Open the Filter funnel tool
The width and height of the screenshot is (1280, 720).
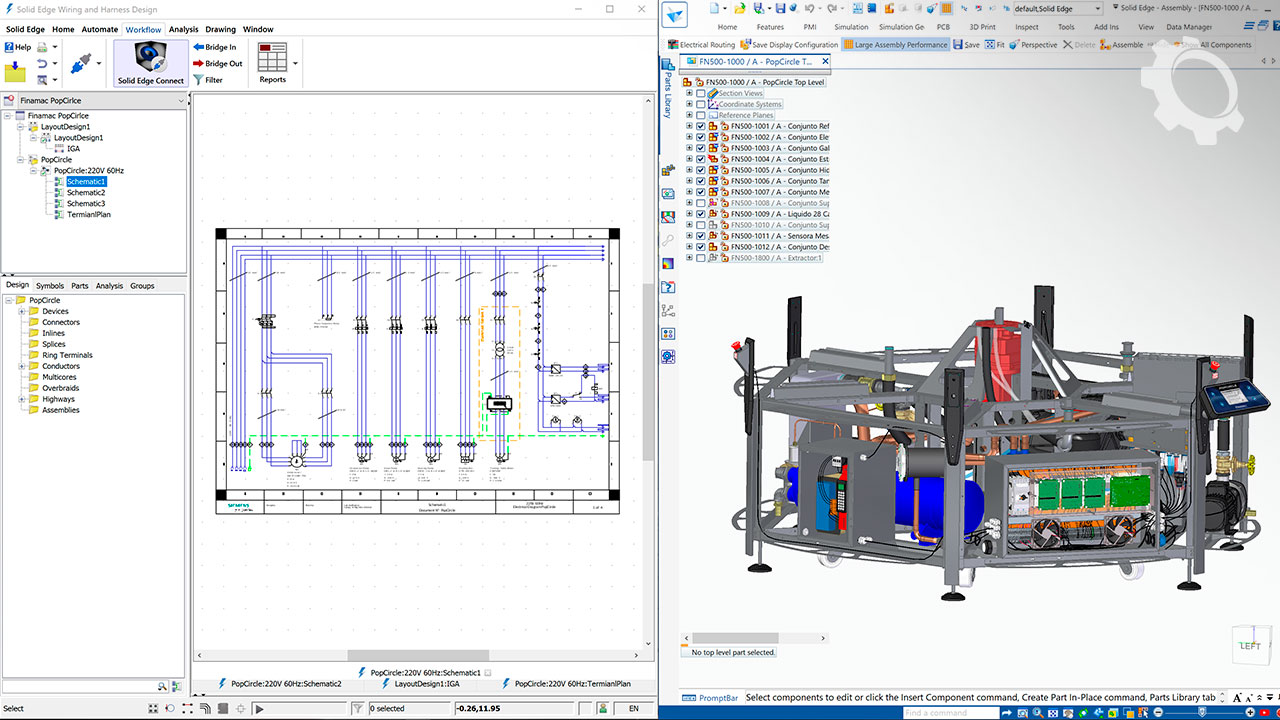click(198, 80)
